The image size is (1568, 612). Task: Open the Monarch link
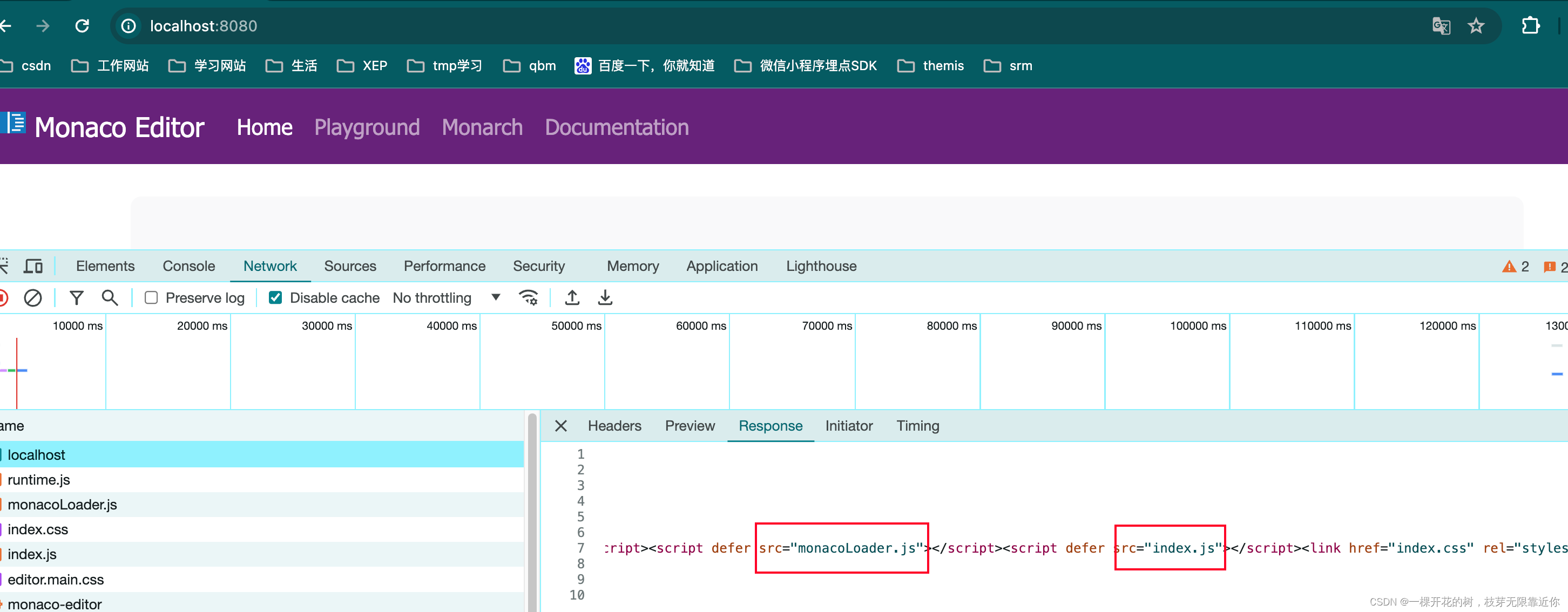pos(482,127)
